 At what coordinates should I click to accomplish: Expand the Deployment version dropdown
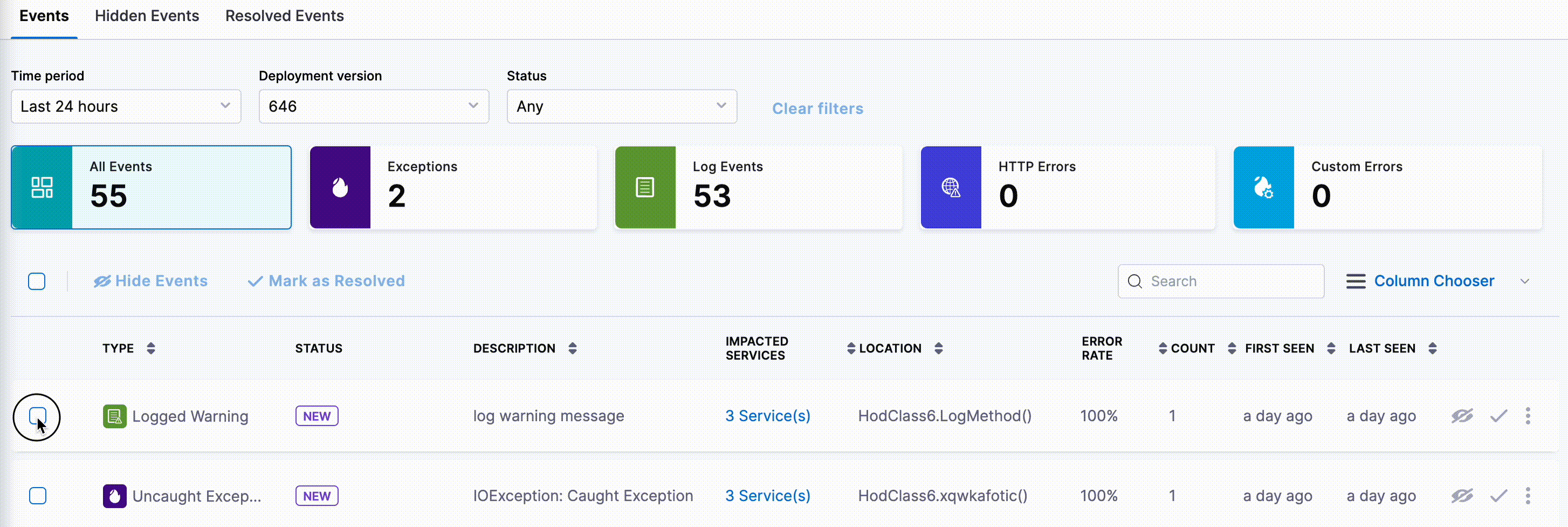coord(374,107)
